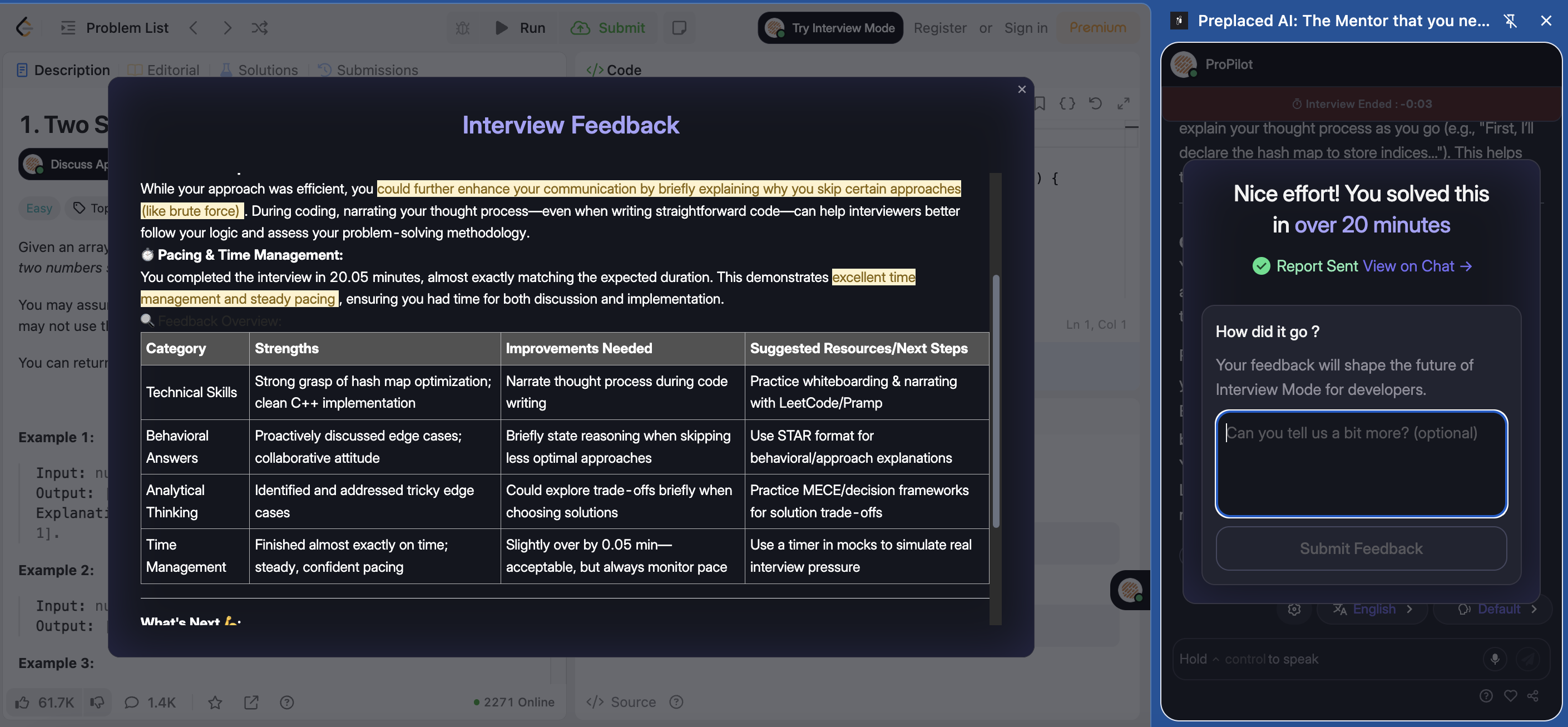Click the bookmark icon in code editor

pyautogui.click(x=1040, y=103)
